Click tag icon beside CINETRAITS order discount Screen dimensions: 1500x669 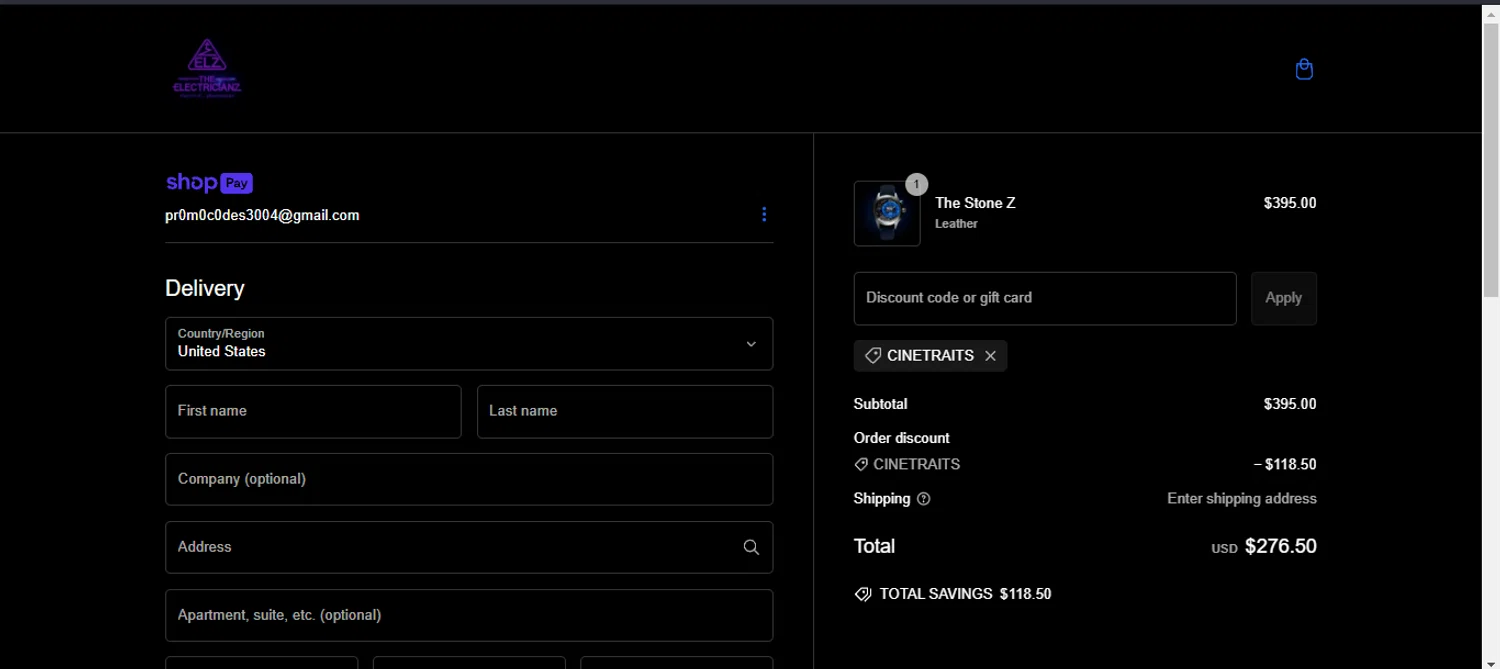(x=861, y=465)
